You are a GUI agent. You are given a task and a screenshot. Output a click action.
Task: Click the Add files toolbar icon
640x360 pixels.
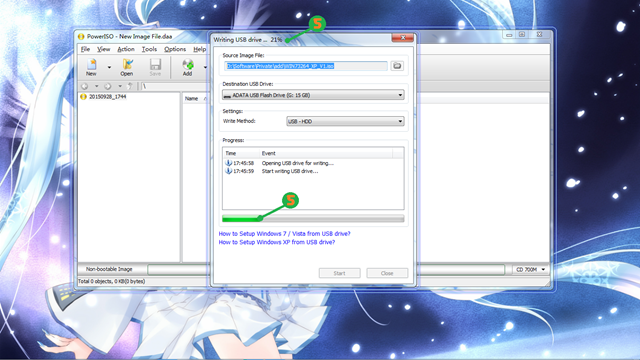pyautogui.click(x=187, y=67)
